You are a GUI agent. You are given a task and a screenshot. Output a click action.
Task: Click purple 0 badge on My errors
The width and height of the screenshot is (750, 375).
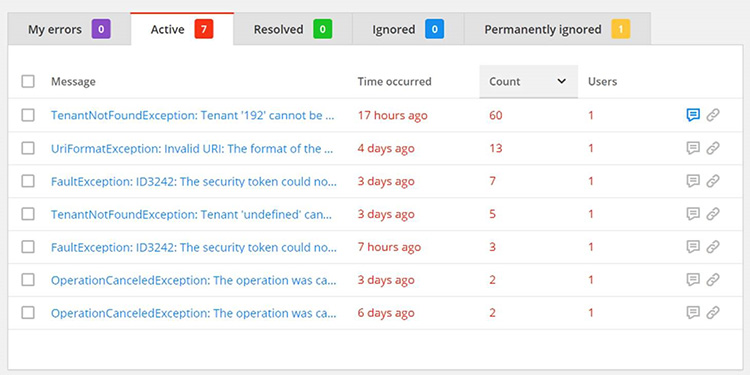coord(101,29)
